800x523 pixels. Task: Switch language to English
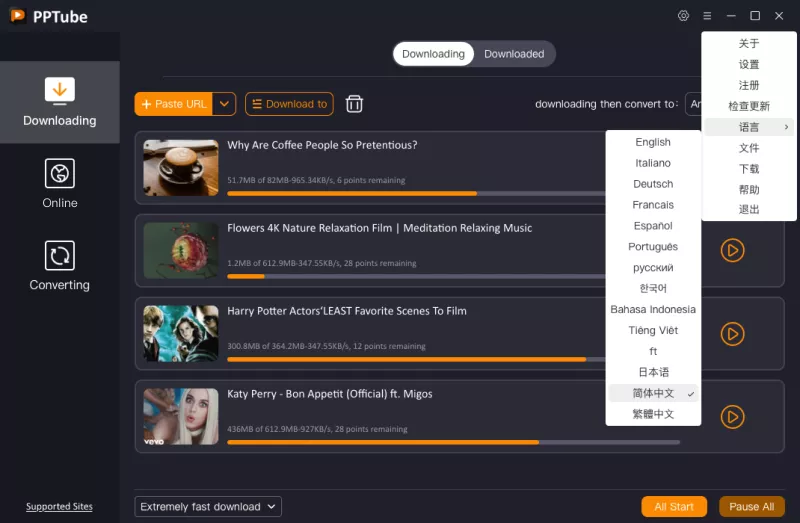pyautogui.click(x=653, y=142)
